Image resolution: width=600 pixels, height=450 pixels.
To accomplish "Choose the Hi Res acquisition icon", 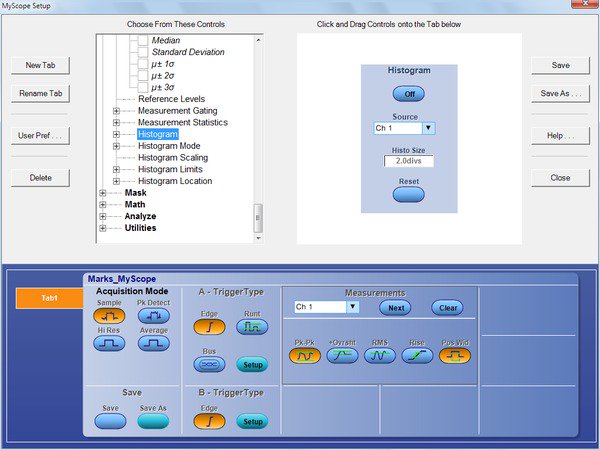I will (x=112, y=343).
